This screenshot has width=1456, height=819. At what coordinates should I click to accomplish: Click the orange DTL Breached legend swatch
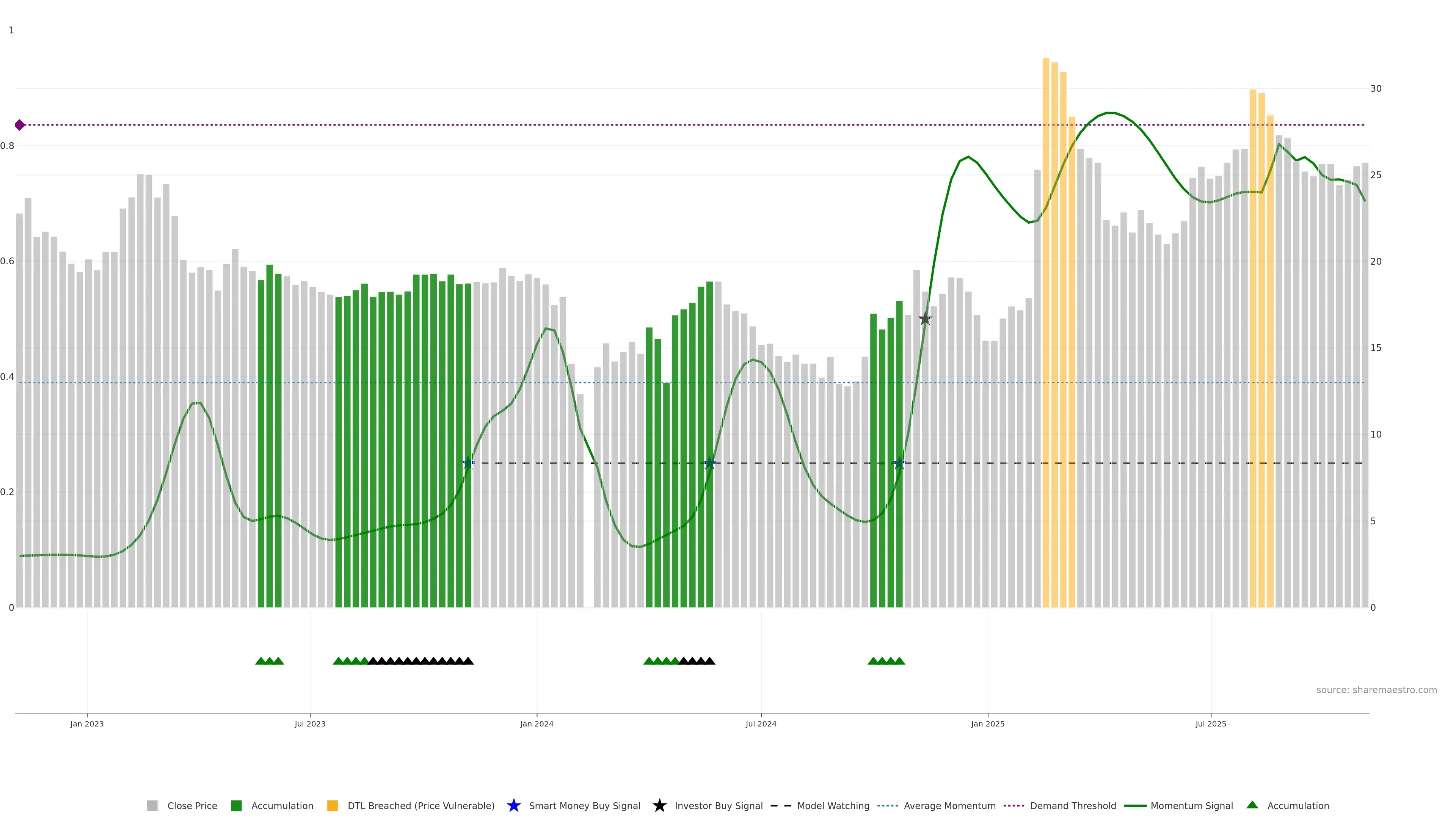333,805
